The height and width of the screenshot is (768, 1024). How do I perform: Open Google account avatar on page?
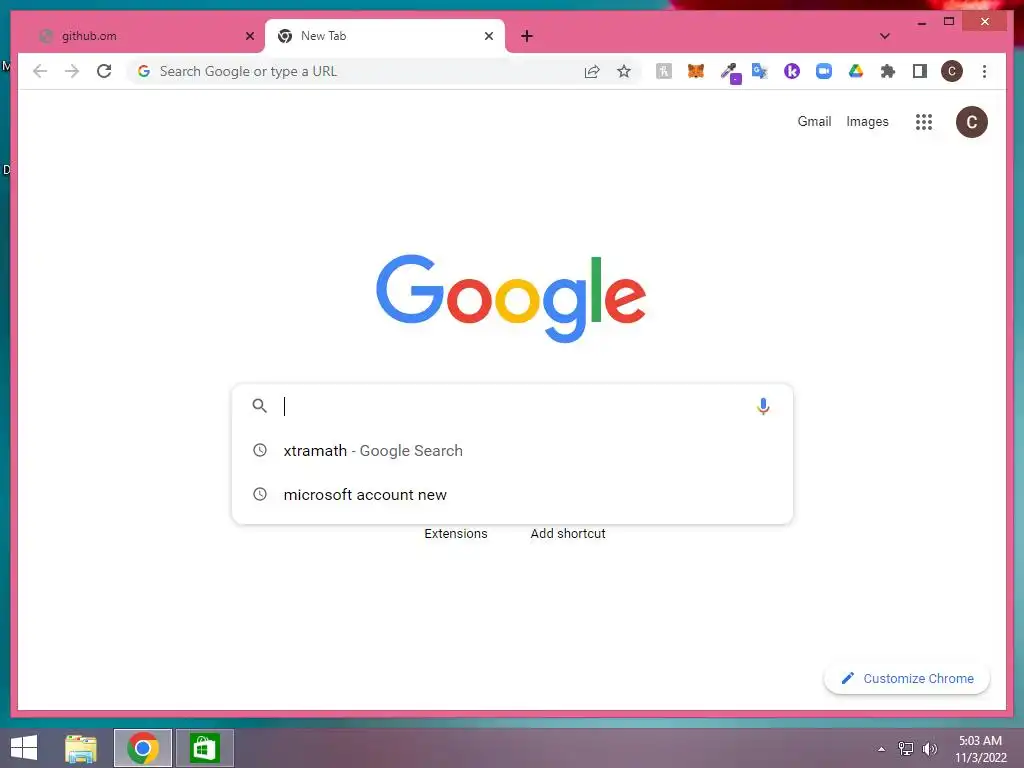click(971, 121)
